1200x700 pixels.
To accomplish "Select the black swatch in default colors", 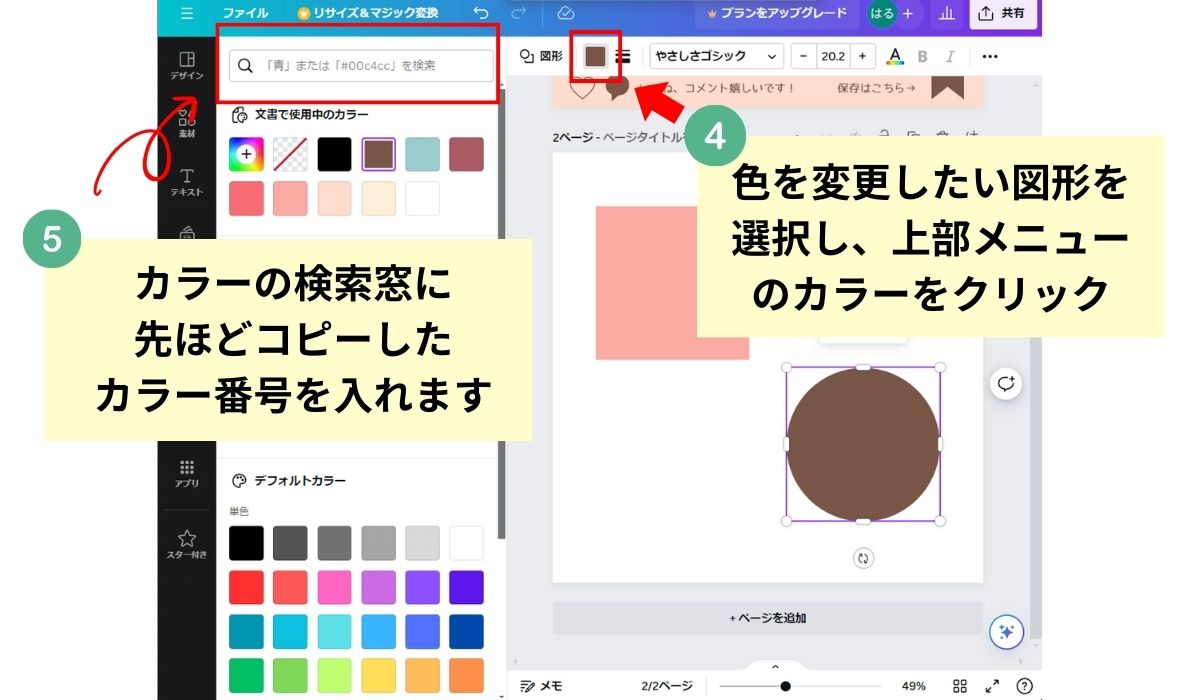I will (x=246, y=543).
